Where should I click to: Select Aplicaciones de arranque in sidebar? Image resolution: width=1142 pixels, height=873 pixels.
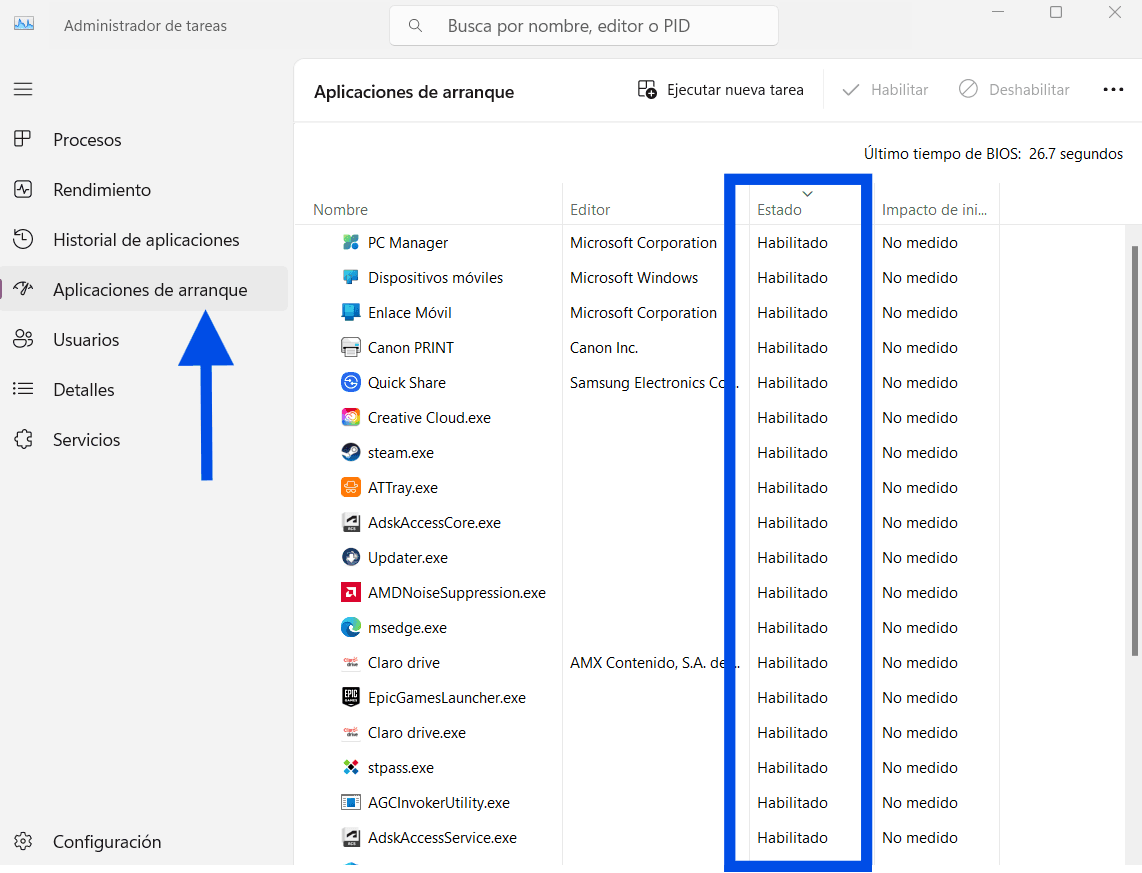pos(144,289)
